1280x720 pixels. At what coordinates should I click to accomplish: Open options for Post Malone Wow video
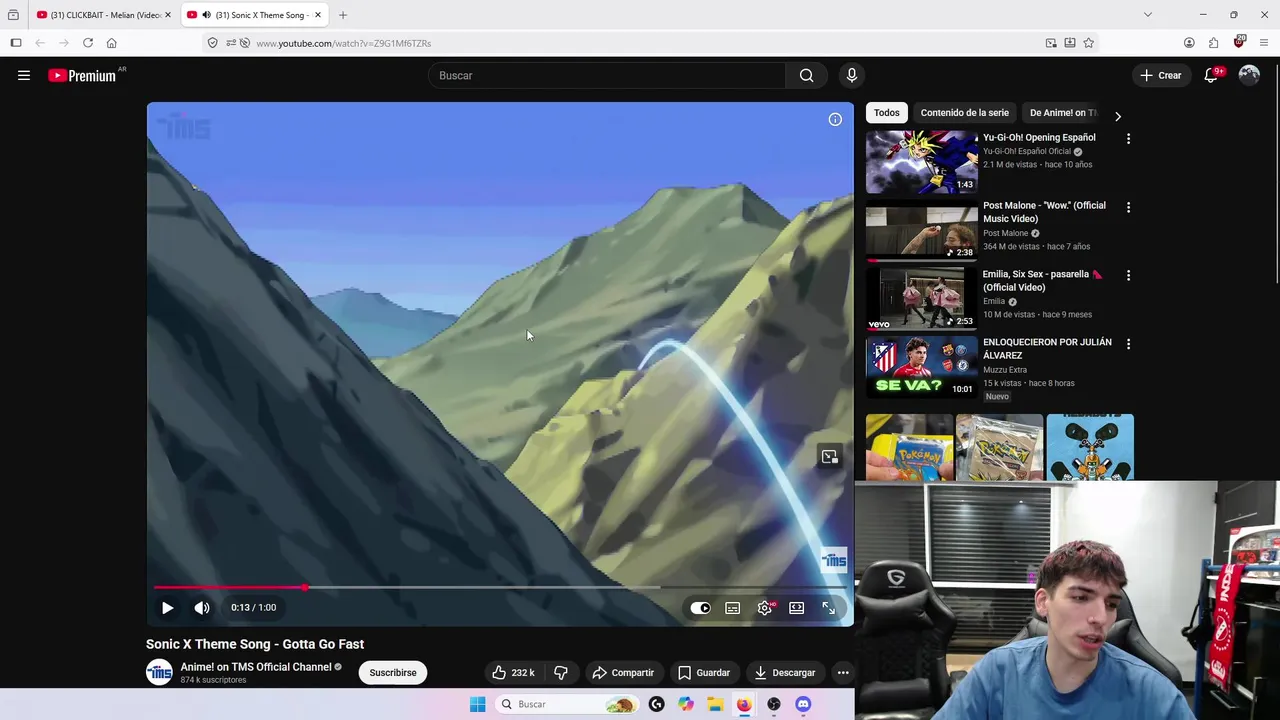coord(1128,207)
